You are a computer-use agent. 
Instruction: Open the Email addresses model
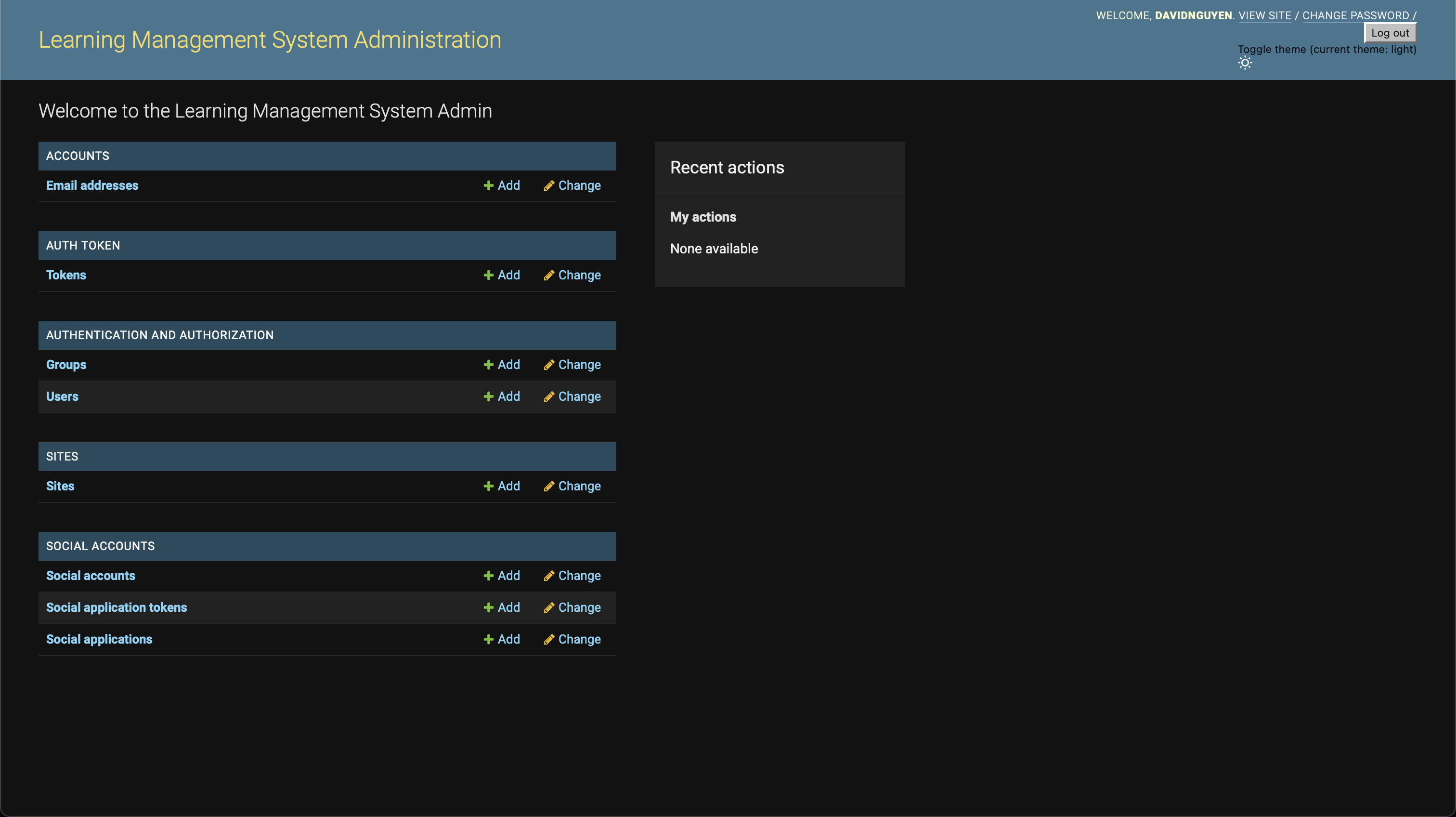(x=92, y=185)
